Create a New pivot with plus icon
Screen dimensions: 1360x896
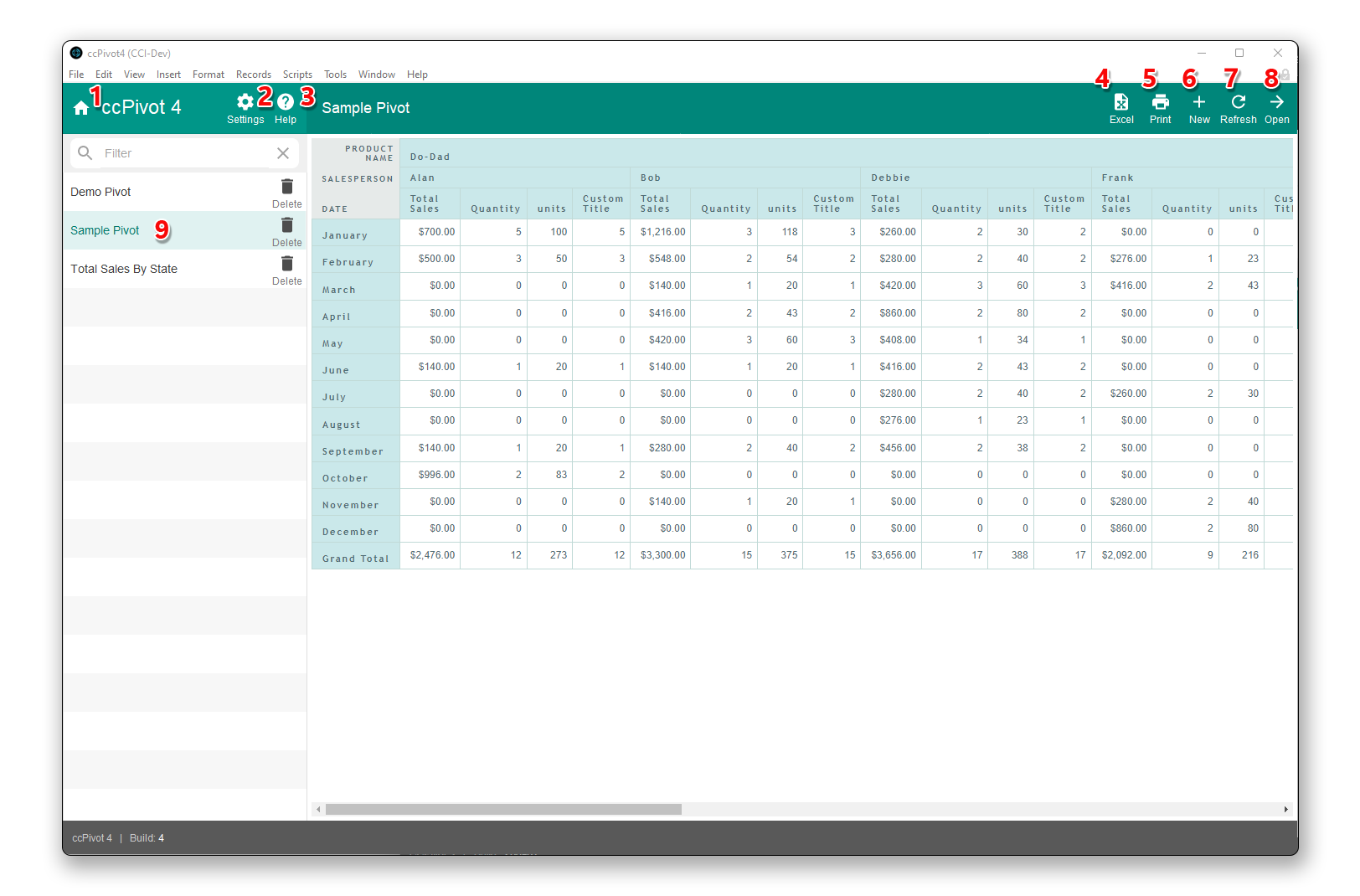coord(1199,102)
